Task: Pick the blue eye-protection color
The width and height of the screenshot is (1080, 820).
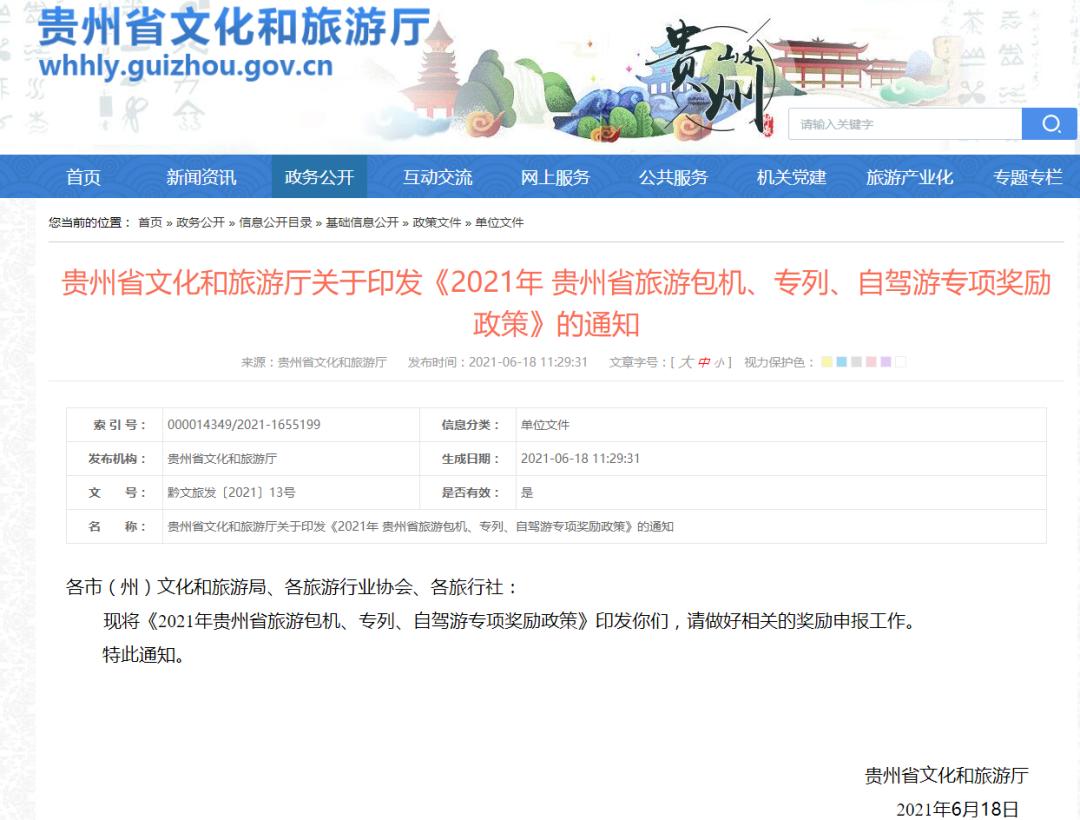Action: tap(842, 362)
